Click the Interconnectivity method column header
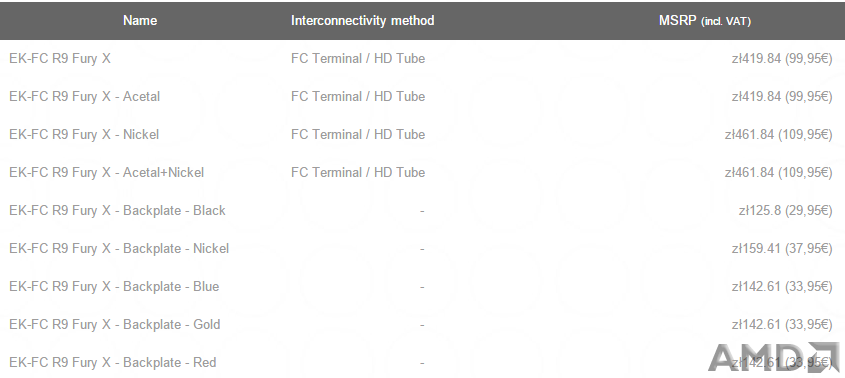The height and width of the screenshot is (378, 845). pyautogui.click(x=363, y=20)
